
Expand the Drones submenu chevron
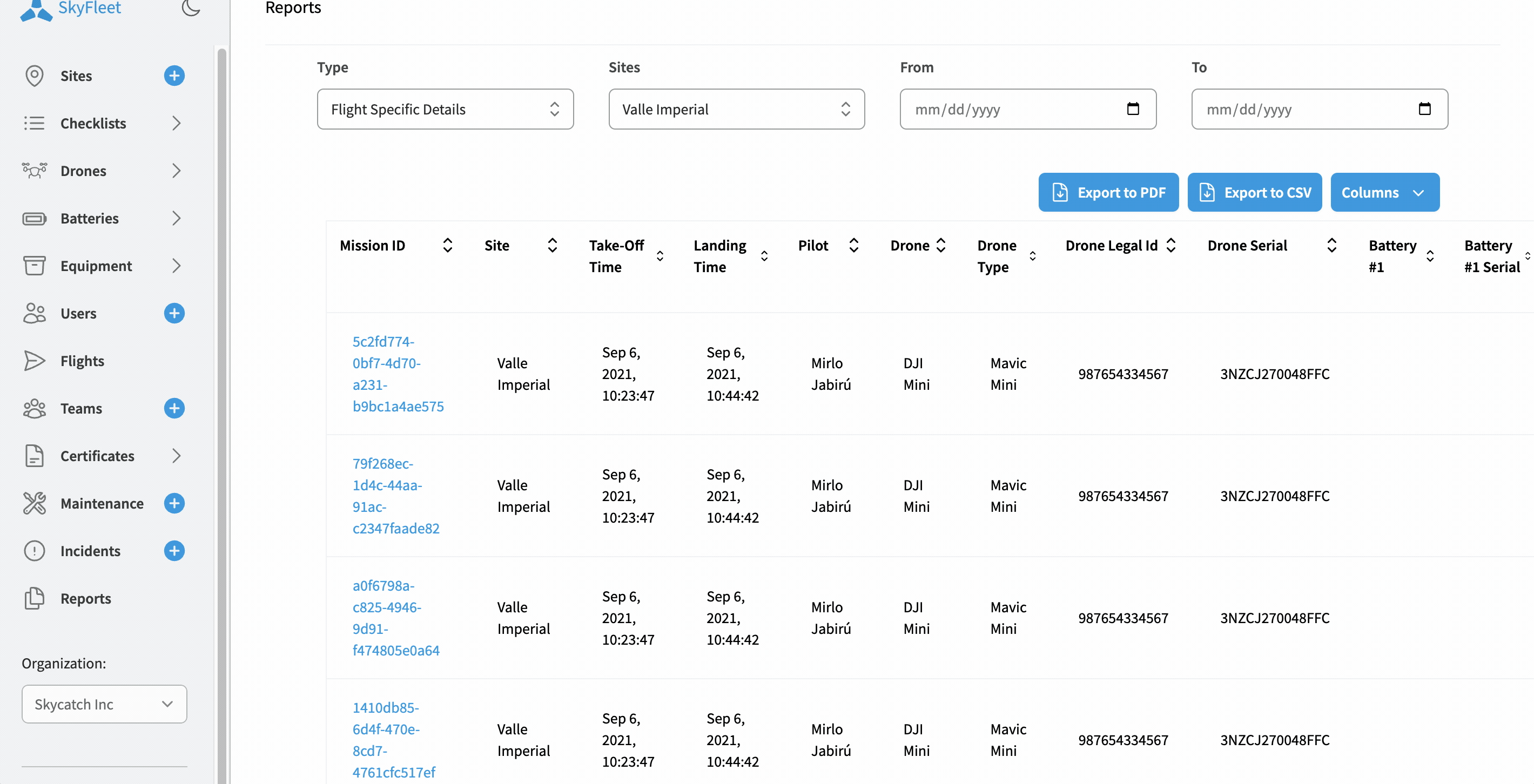coord(176,171)
